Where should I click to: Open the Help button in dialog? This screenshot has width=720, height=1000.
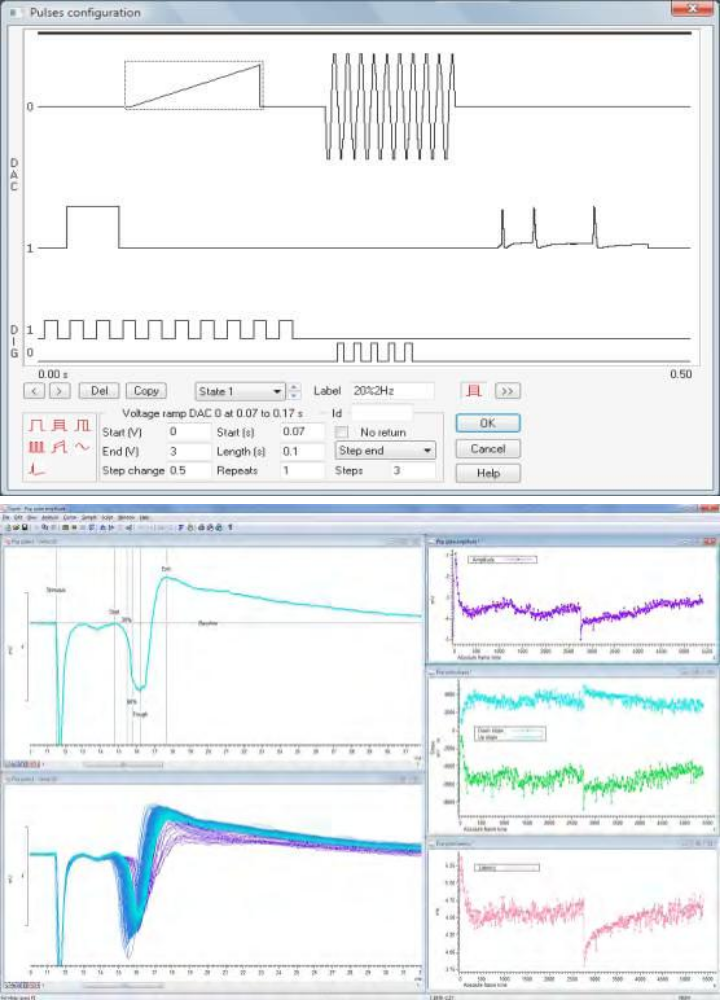487,473
